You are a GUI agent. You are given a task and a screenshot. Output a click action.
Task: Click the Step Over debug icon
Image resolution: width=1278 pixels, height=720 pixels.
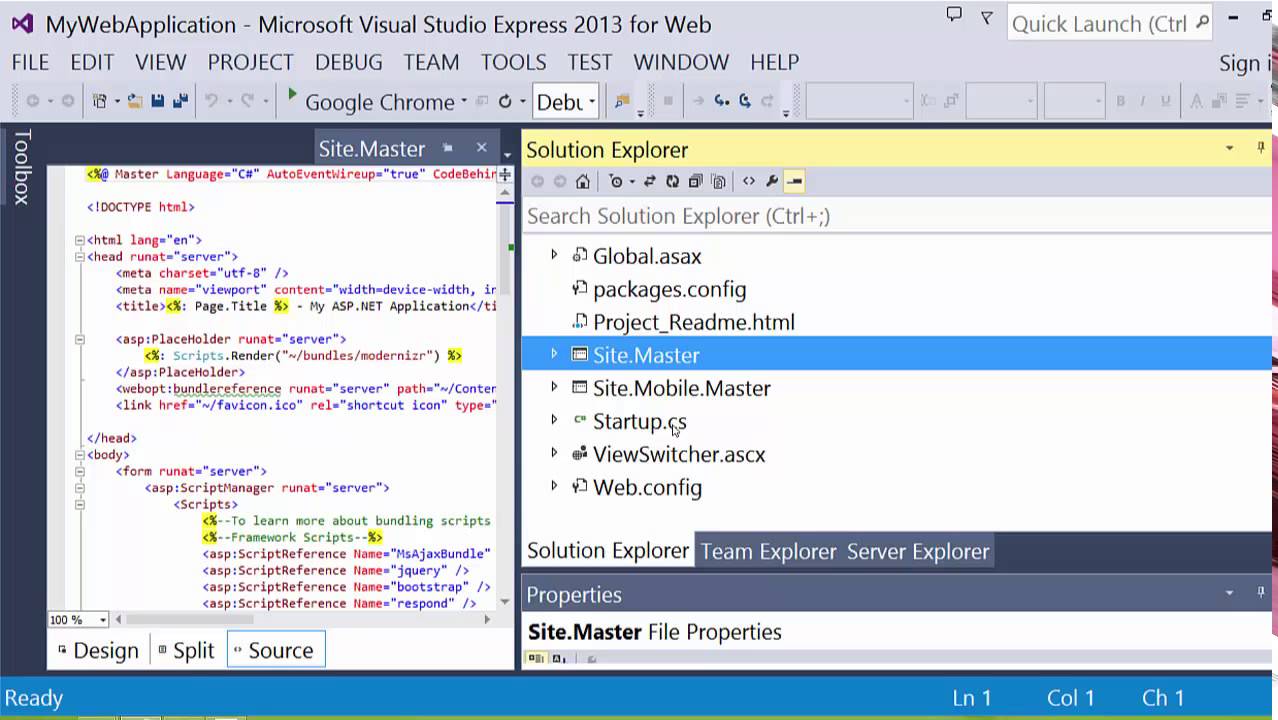pyautogui.click(x=745, y=101)
